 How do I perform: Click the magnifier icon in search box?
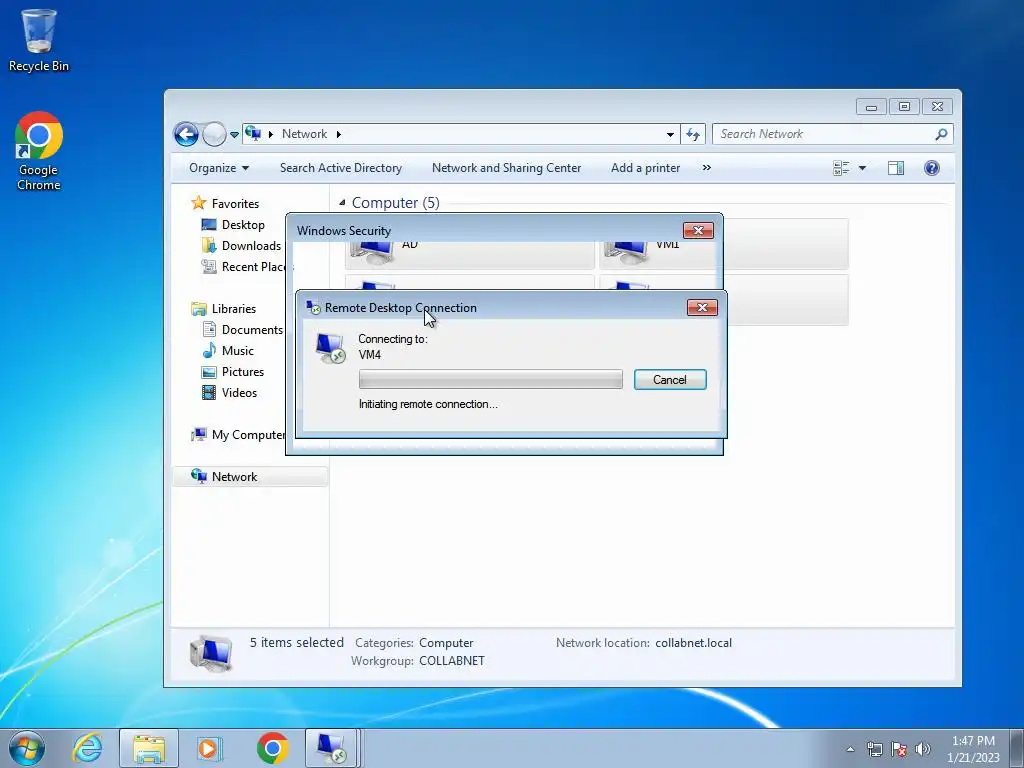pyautogui.click(x=941, y=134)
